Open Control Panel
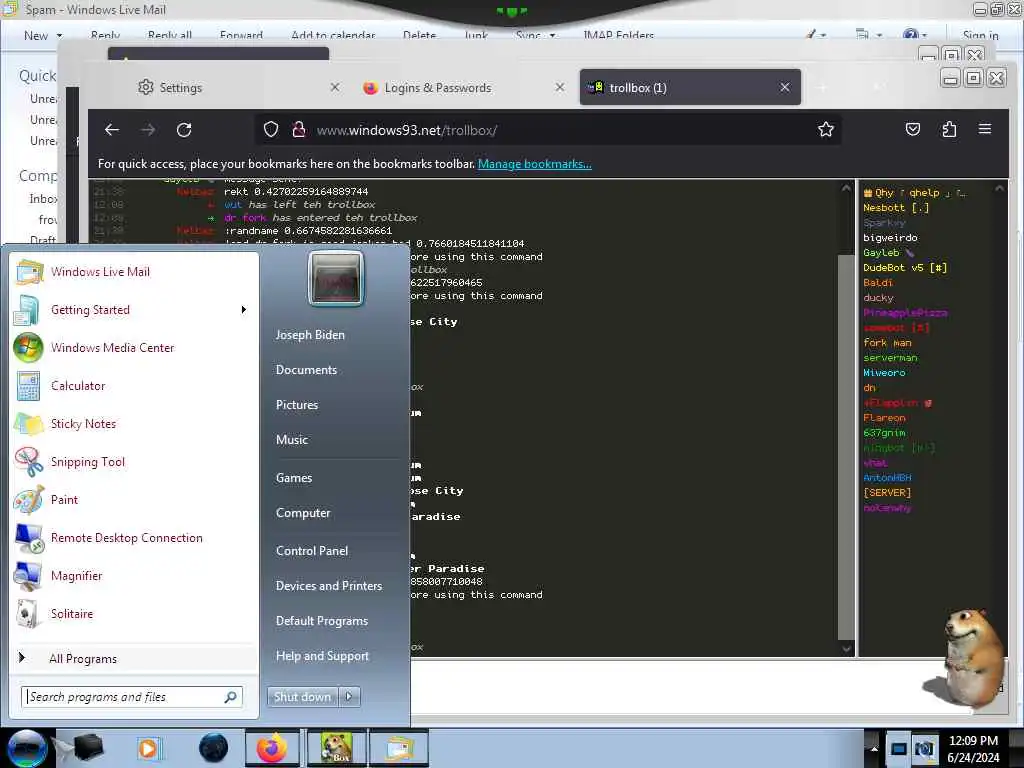The width and height of the screenshot is (1024, 768). tap(312, 551)
